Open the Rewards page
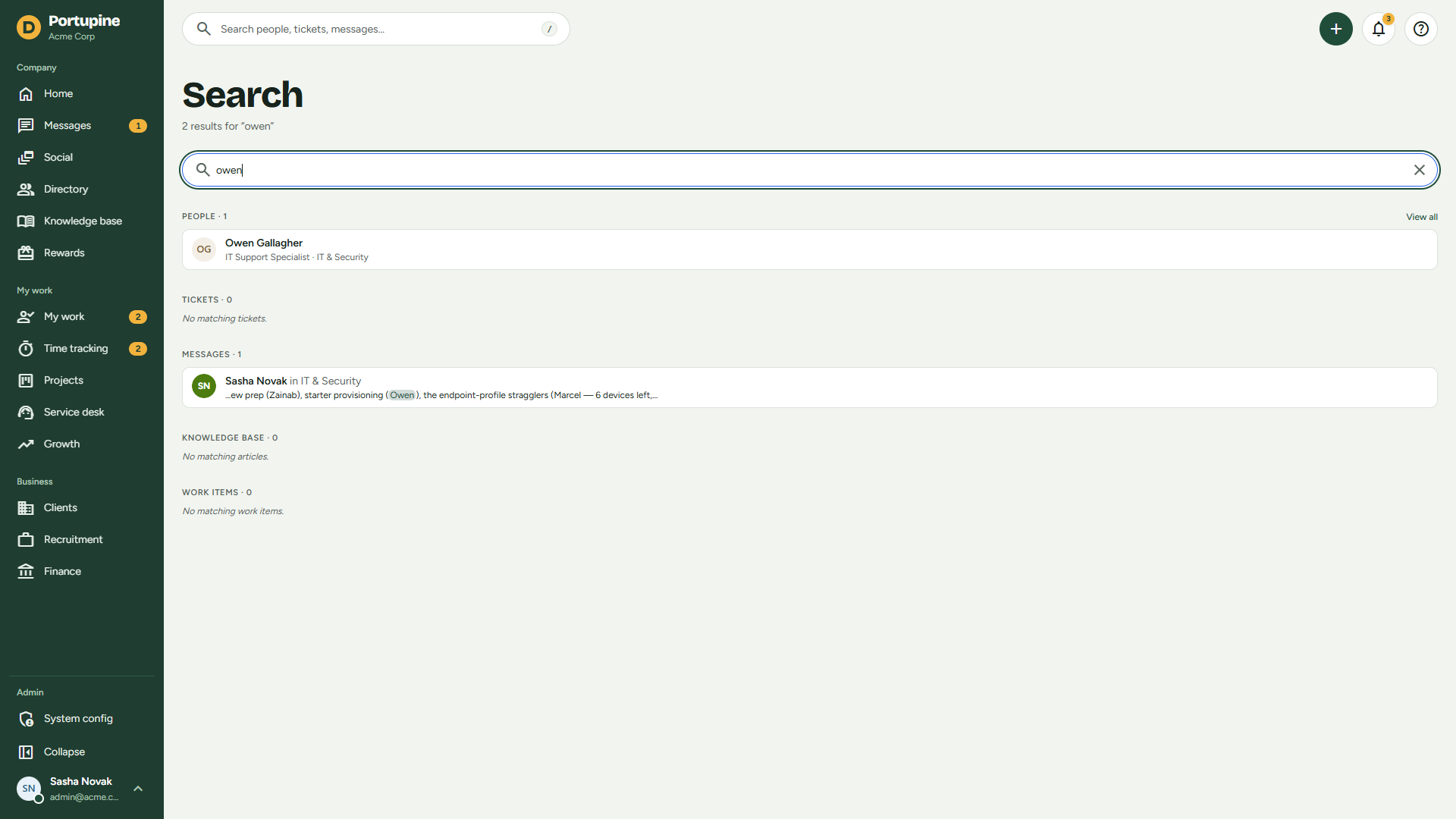The image size is (1456, 819). [82, 253]
